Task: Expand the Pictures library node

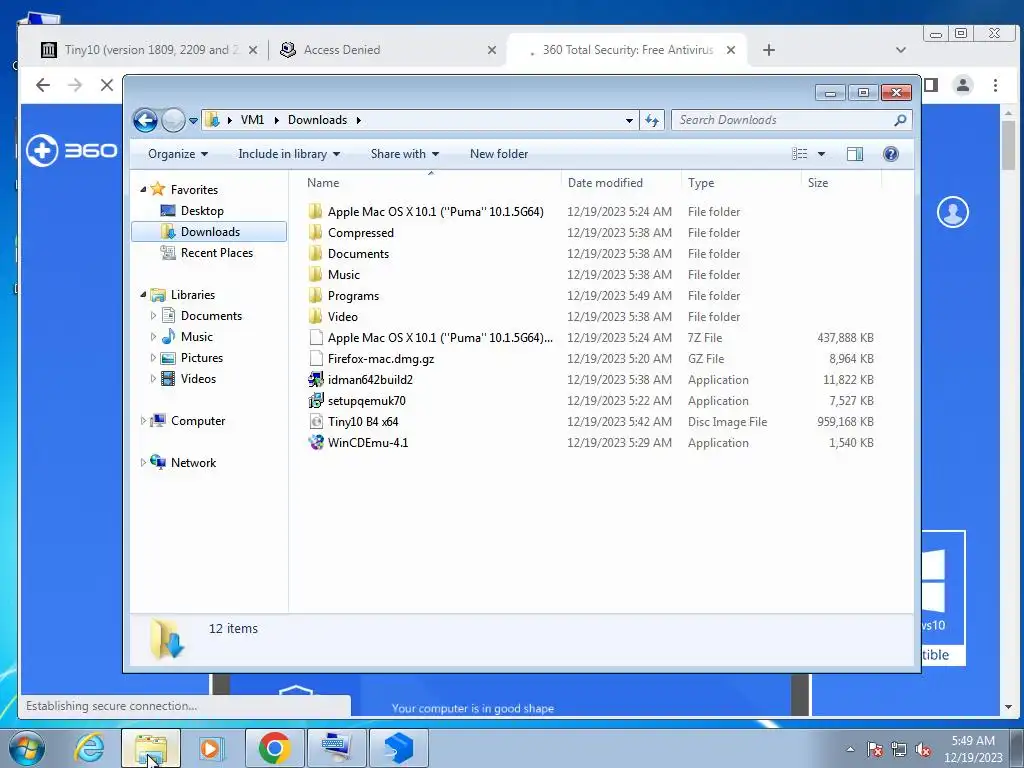Action: [x=153, y=358]
